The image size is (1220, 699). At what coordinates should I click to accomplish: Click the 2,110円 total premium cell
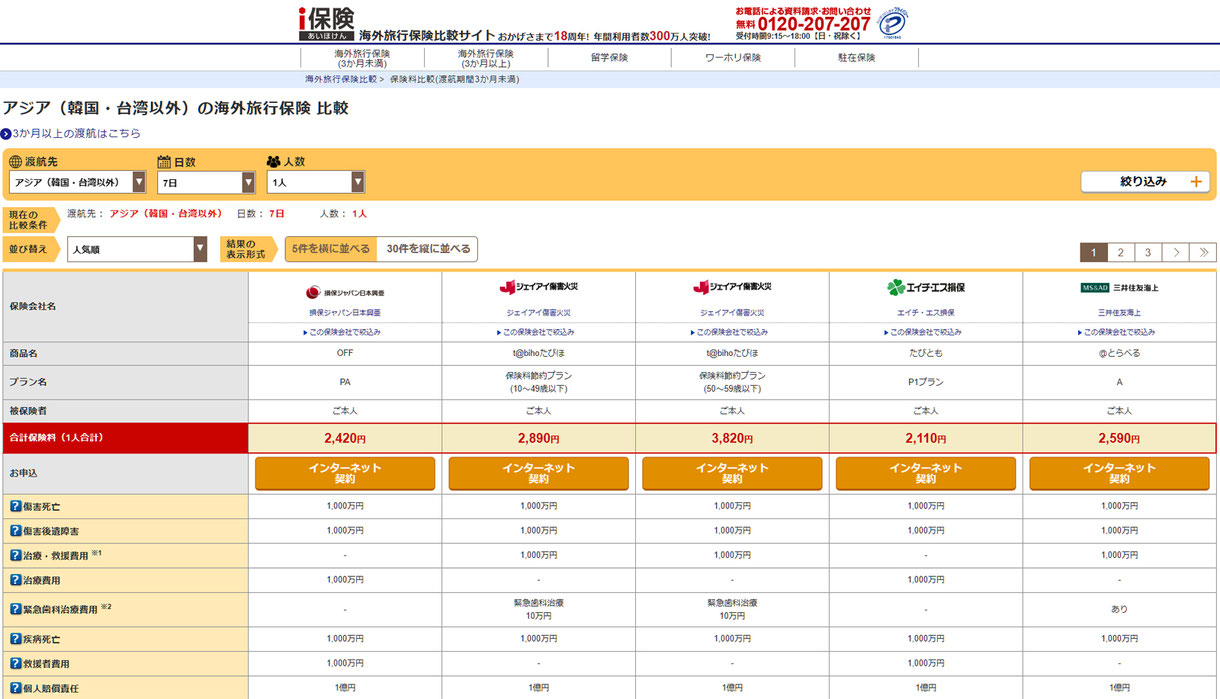click(x=926, y=438)
